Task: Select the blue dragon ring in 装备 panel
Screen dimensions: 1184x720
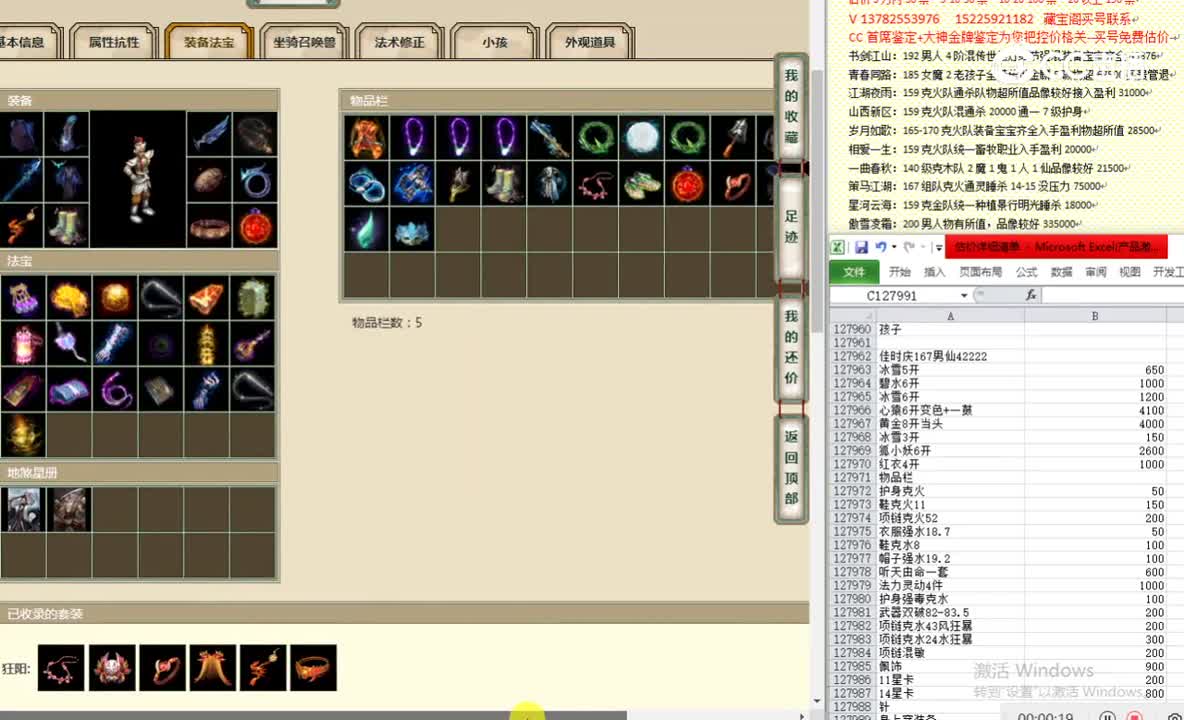Action: tap(255, 180)
